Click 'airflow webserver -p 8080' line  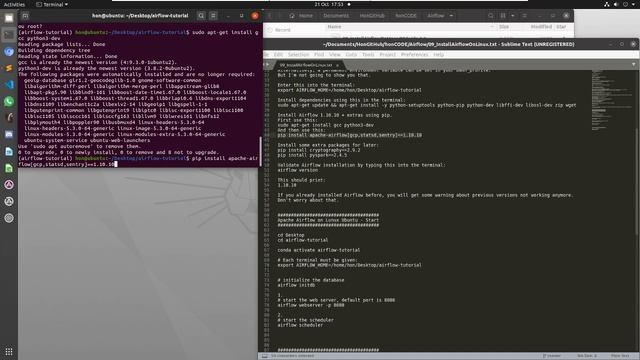point(311,305)
